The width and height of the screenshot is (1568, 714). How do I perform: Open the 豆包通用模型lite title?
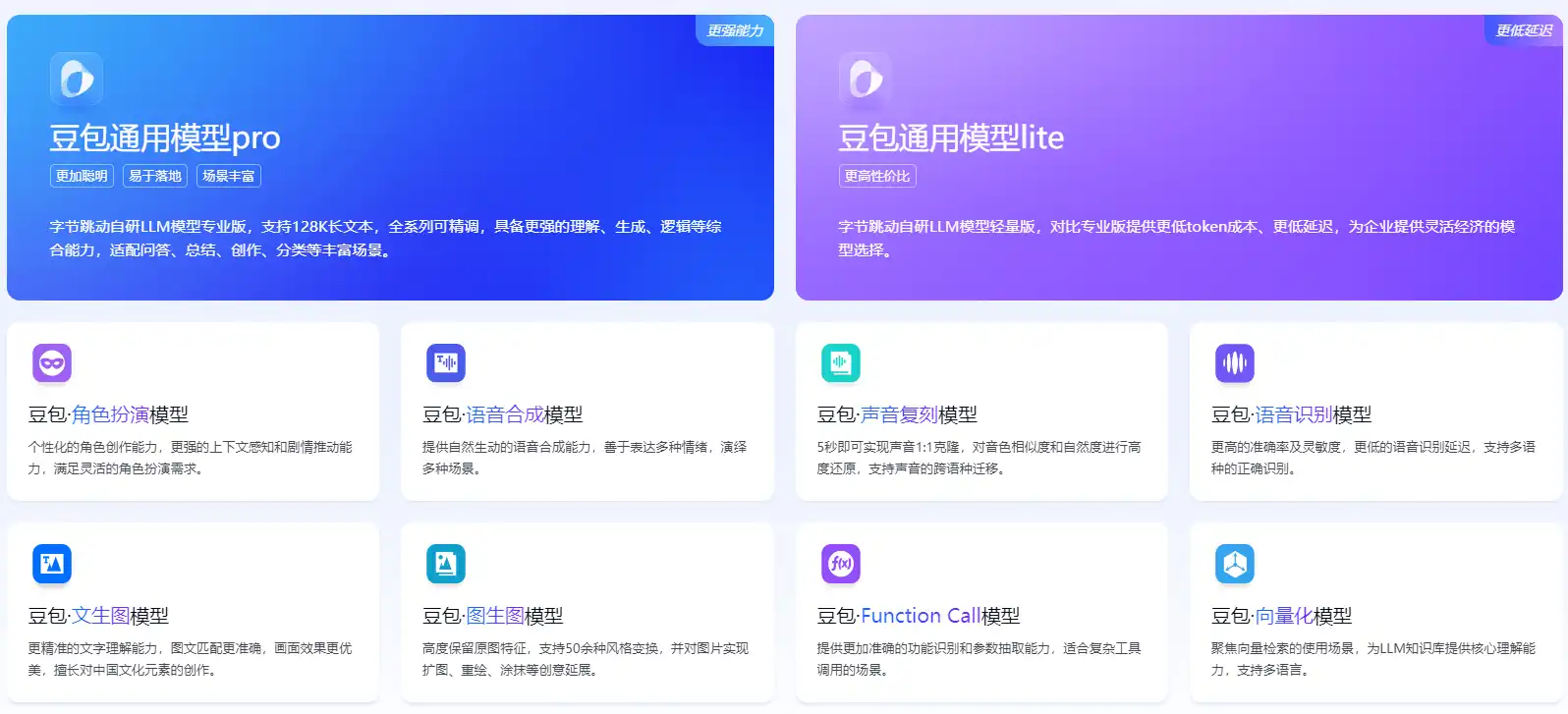(x=951, y=137)
